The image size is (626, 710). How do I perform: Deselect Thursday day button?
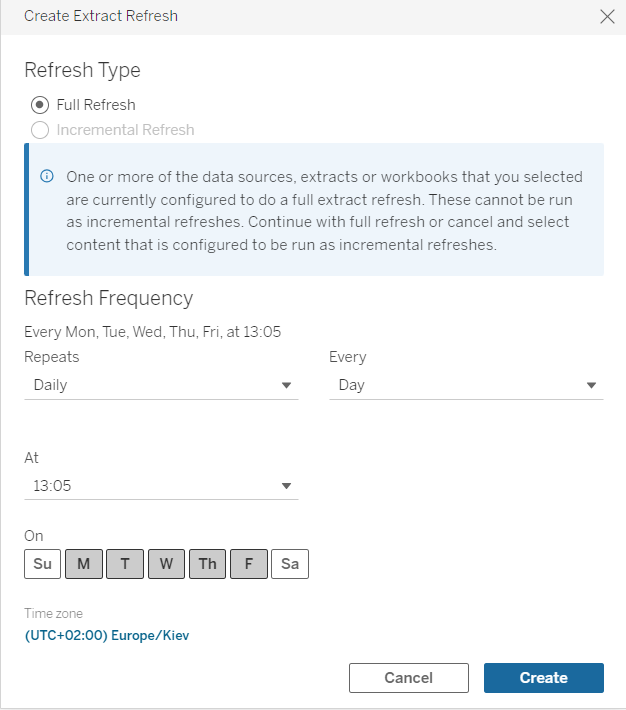[207, 564]
